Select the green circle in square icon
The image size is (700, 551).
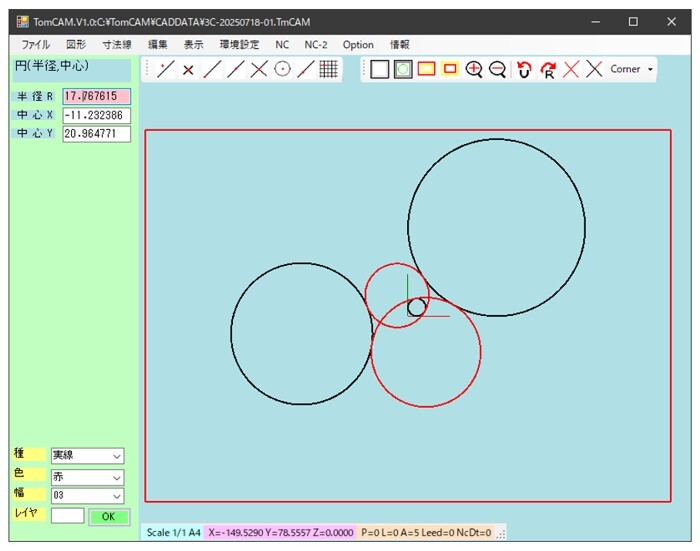point(403,69)
